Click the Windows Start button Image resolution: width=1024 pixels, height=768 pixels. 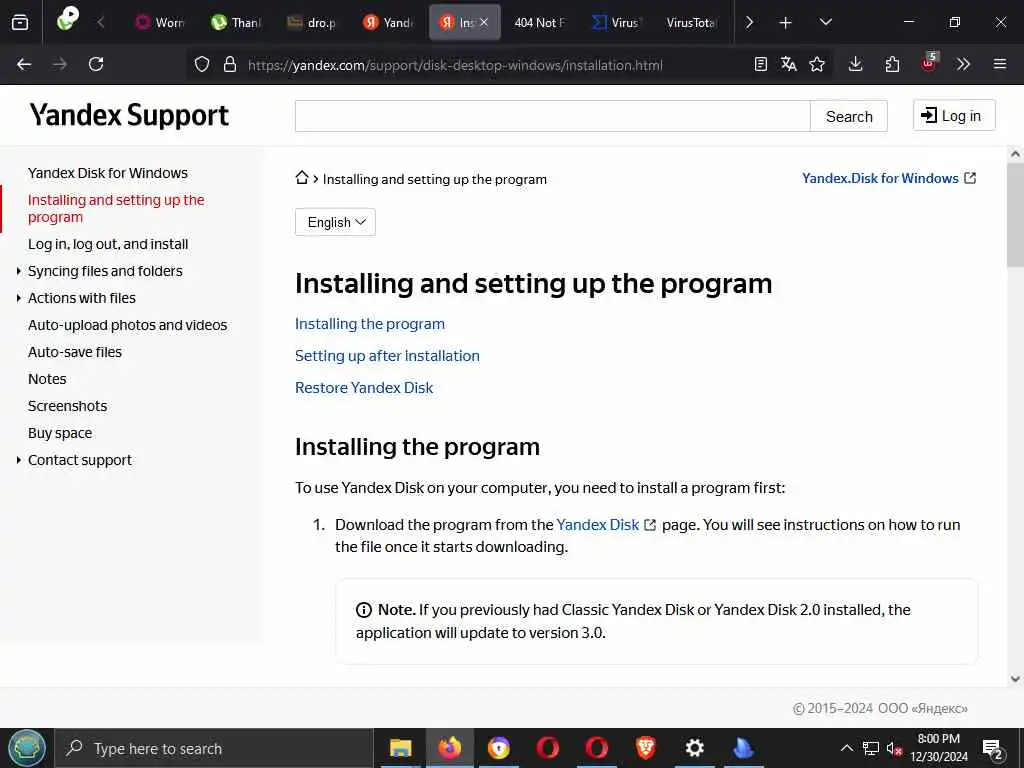[x=27, y=748]
